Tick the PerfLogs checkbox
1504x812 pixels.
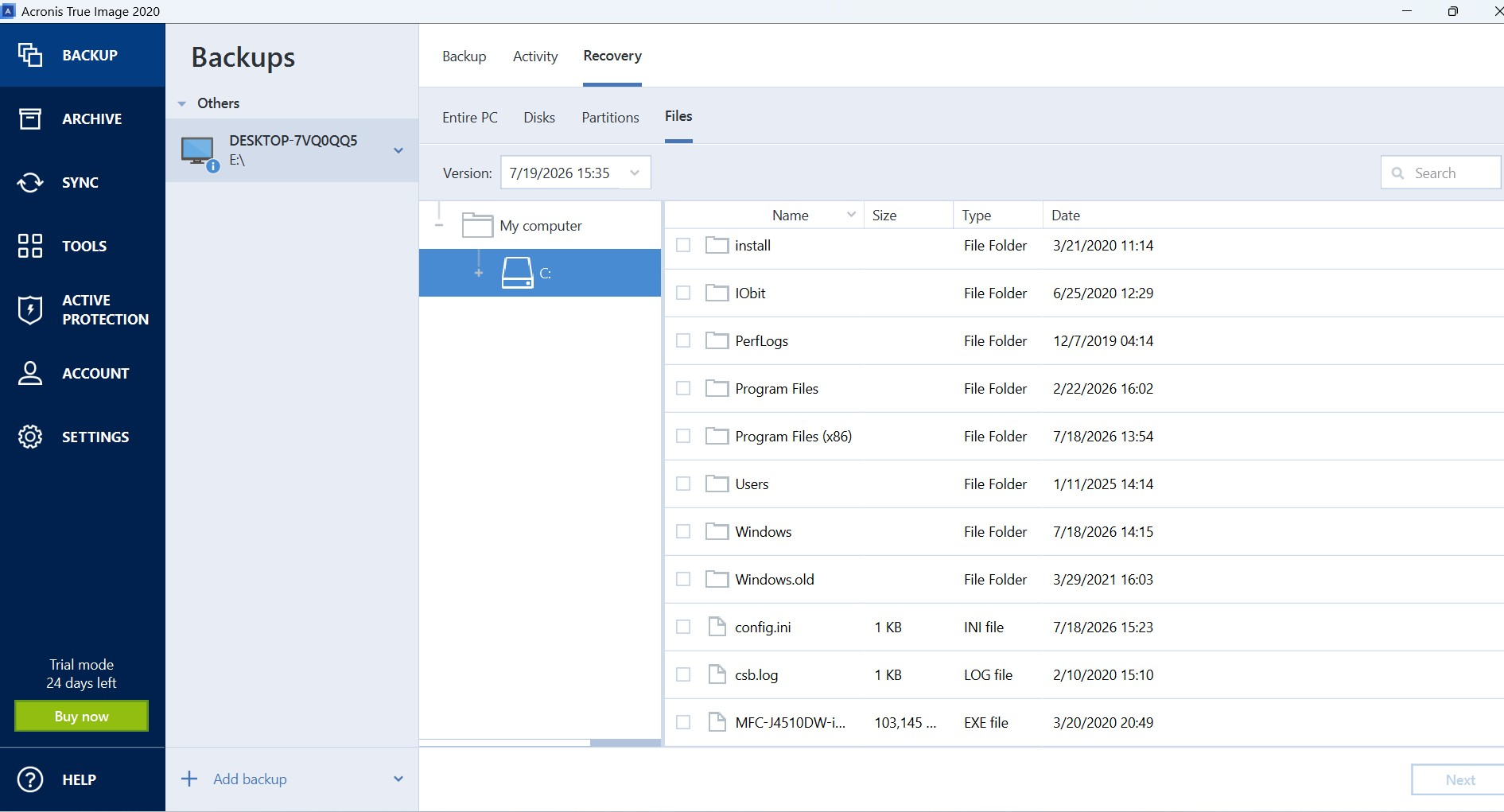click(683, 340)
